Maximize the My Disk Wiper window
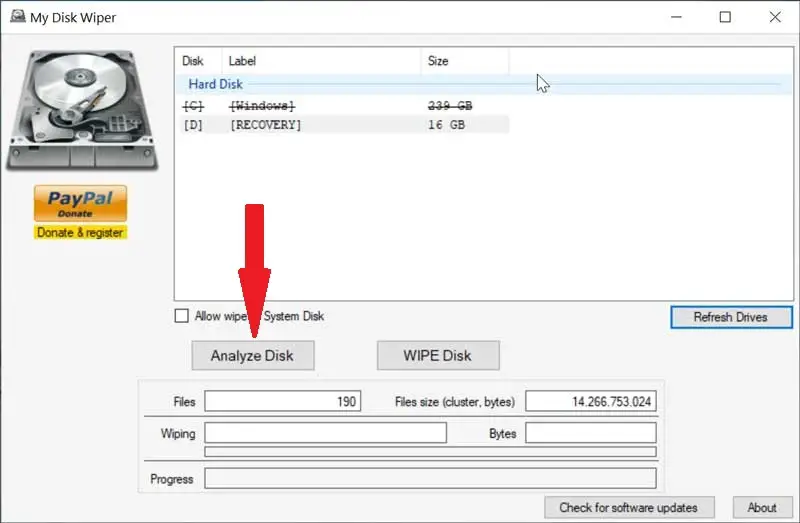 pos(725,17)
